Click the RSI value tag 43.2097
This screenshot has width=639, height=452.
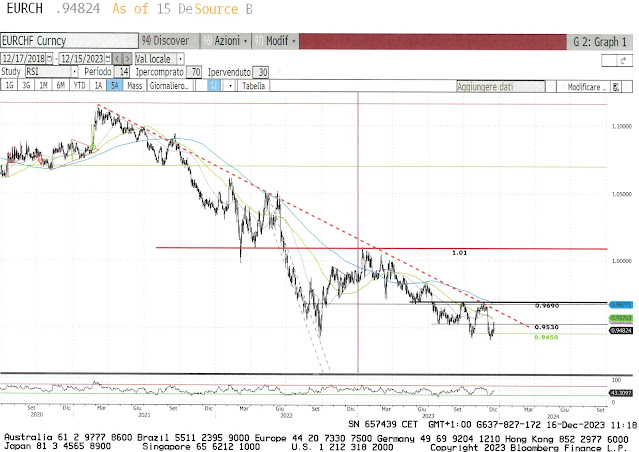(621, 393)
